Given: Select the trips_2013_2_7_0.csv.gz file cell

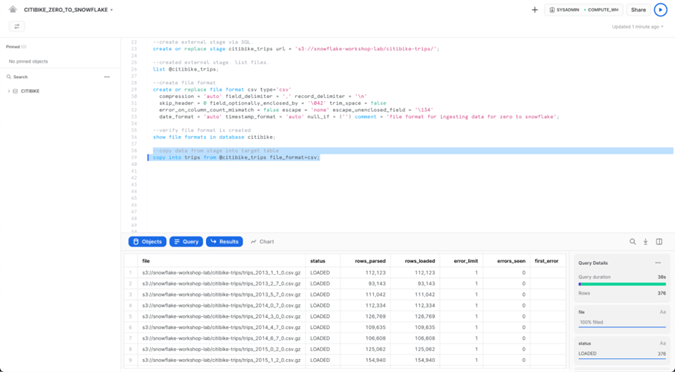Looking at the screenshot, I should 221,284.
